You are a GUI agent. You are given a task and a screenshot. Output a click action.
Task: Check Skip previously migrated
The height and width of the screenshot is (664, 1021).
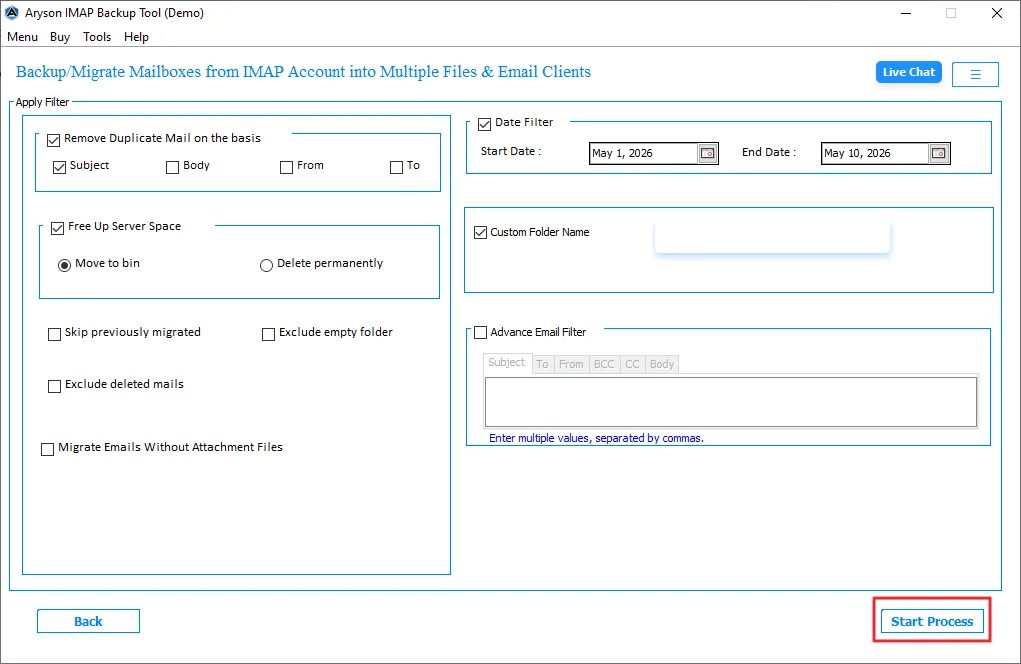pyautogui.click(x=54, y=334)
